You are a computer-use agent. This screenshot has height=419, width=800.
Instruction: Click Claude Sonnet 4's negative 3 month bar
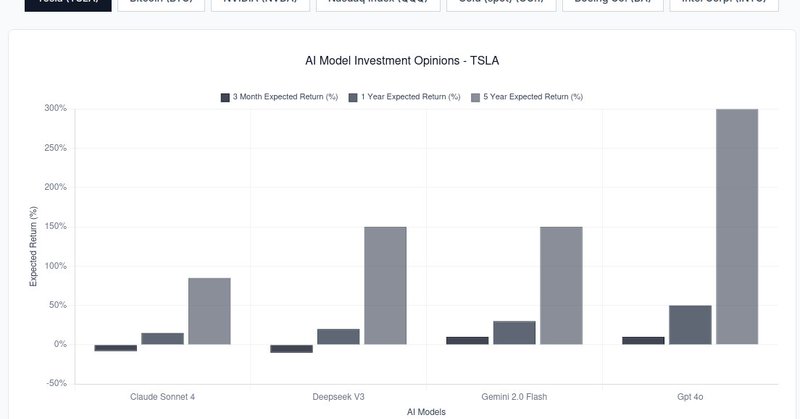tap(116, 348)
